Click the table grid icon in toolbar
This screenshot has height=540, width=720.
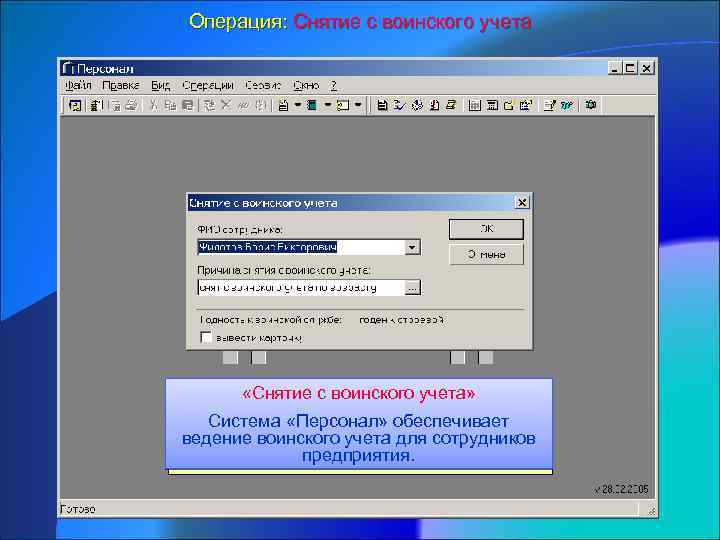(474, 105)
